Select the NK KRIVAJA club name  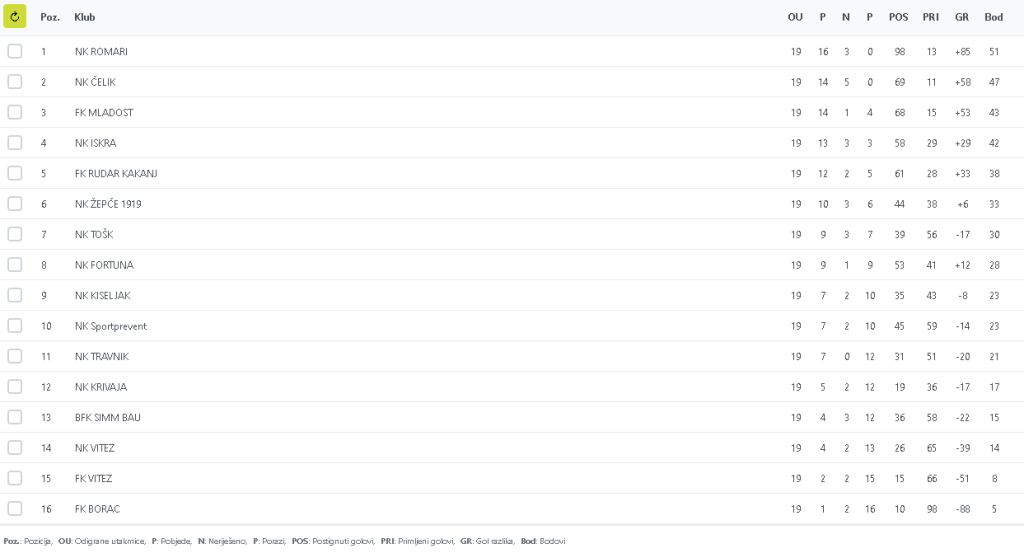tap(100, 387)
